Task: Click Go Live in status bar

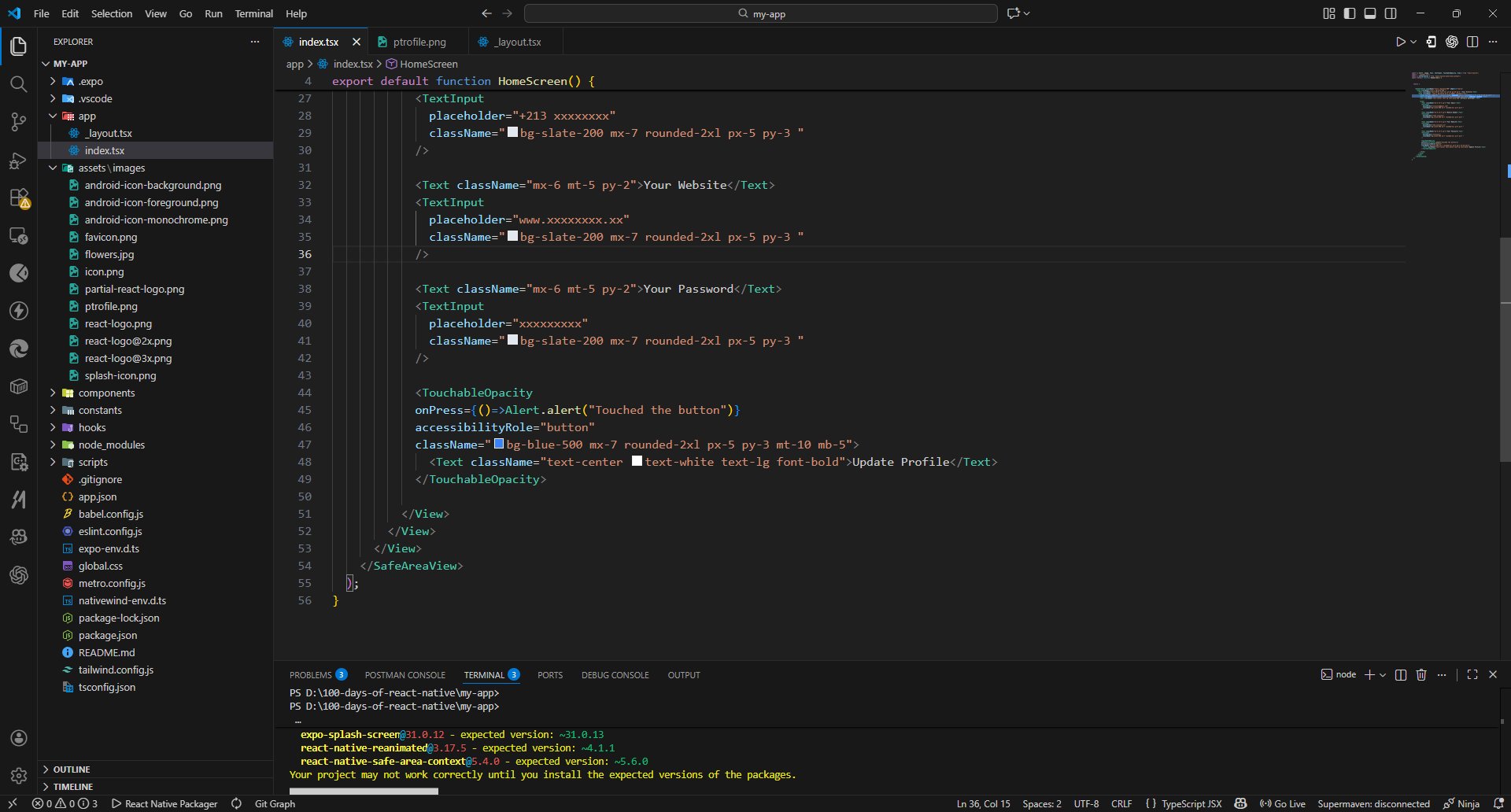Action: [1282, 803]
